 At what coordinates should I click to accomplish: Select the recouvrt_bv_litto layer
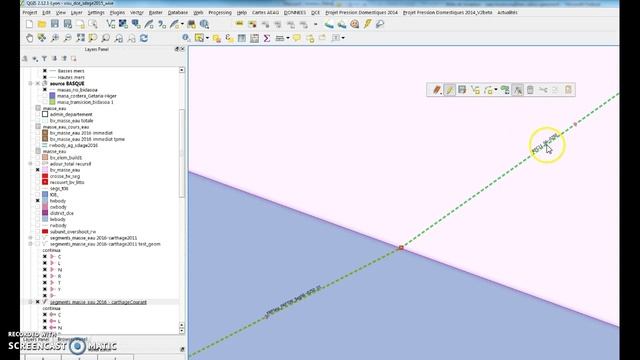tap(67, 182)
